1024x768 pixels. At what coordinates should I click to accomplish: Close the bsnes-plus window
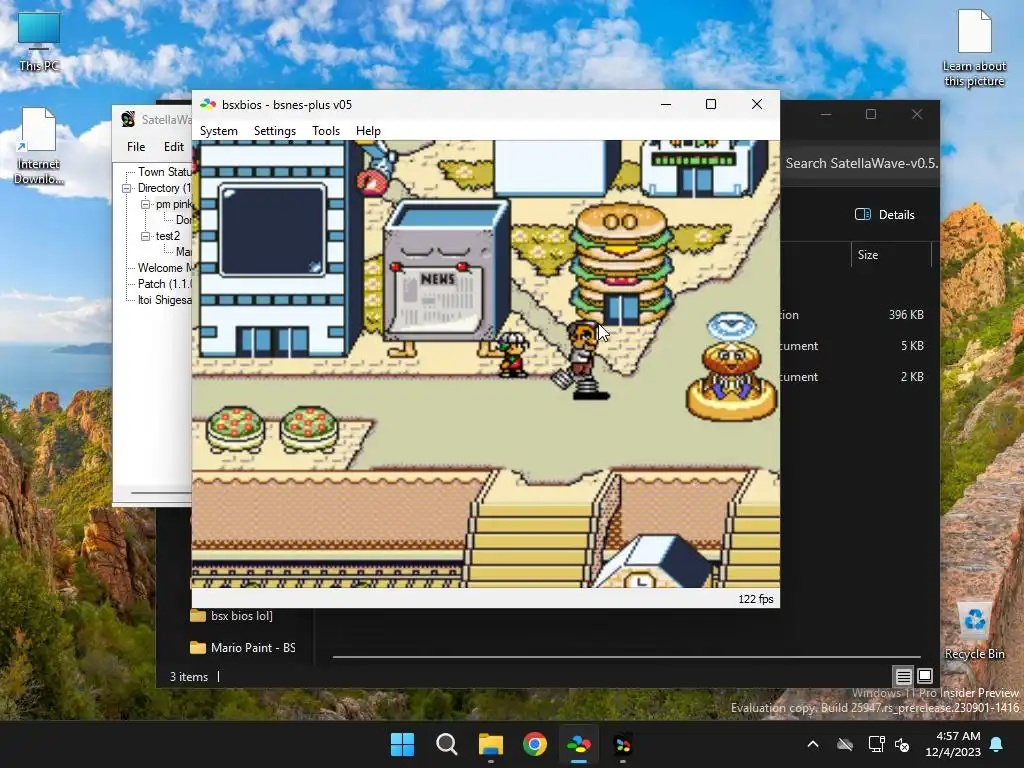coord(757,104)
